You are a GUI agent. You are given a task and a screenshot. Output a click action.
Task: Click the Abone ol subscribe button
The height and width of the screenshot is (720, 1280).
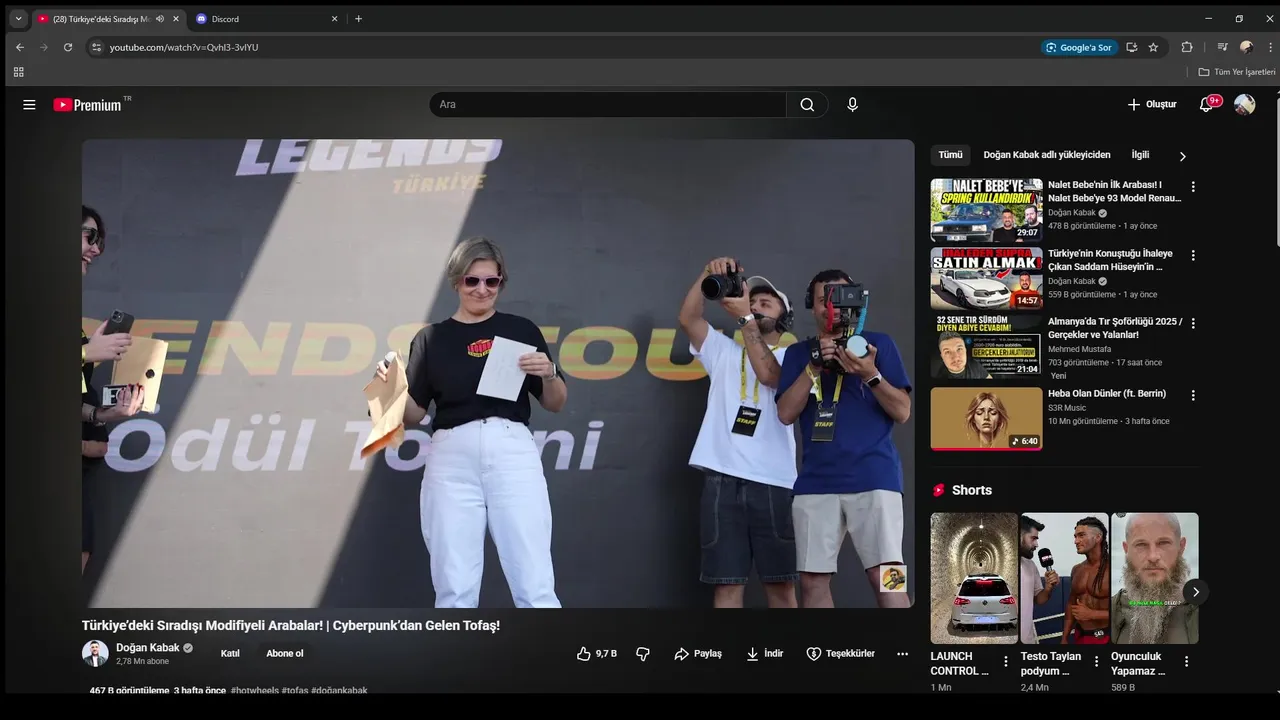[x=285, y=653]
